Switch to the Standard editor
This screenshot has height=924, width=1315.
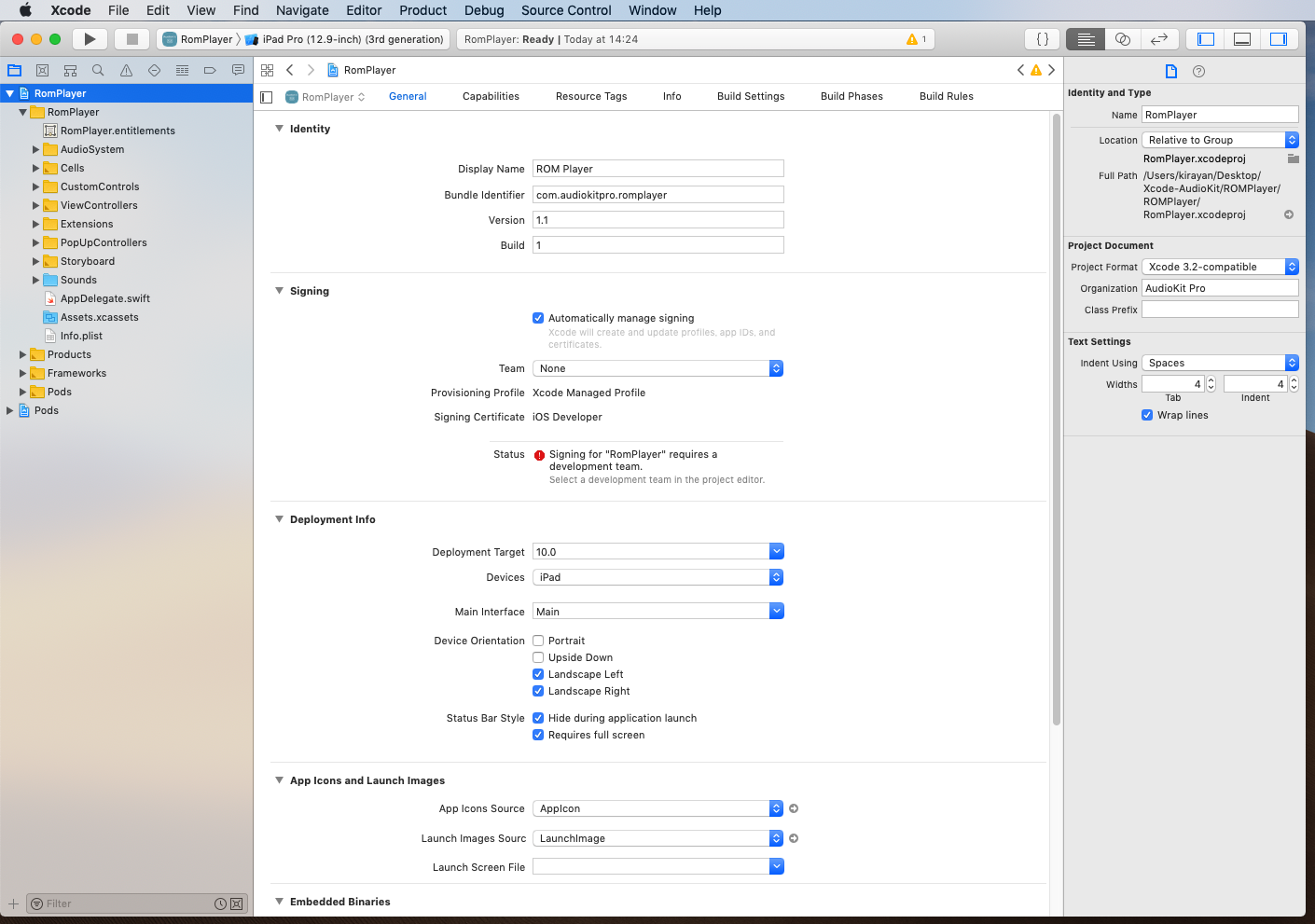(x=1086, y=39)
